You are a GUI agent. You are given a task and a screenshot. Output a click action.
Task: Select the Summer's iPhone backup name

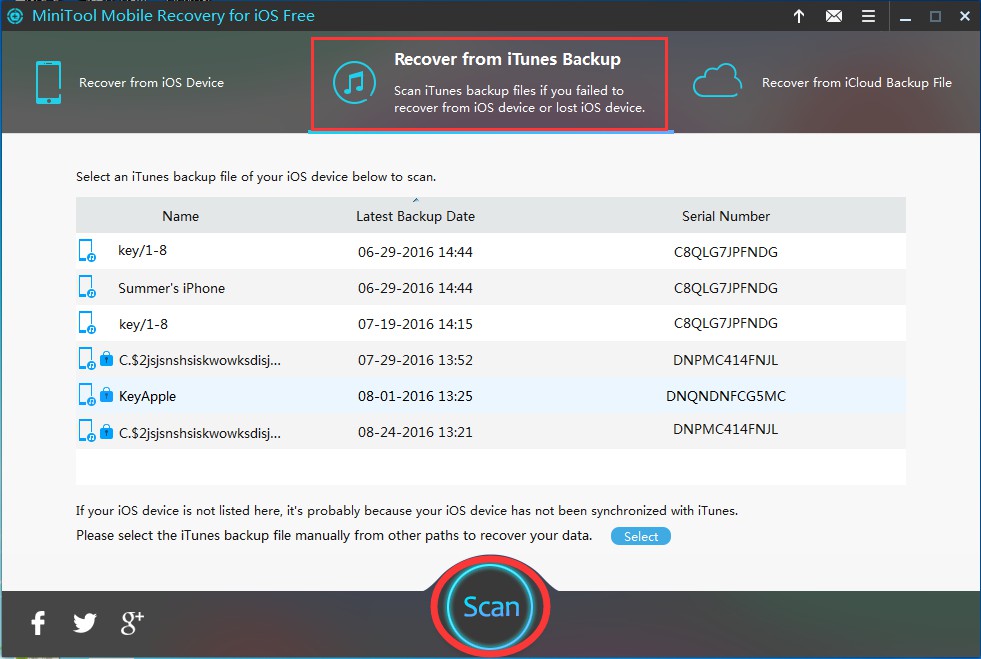click(x=171, y=288)
